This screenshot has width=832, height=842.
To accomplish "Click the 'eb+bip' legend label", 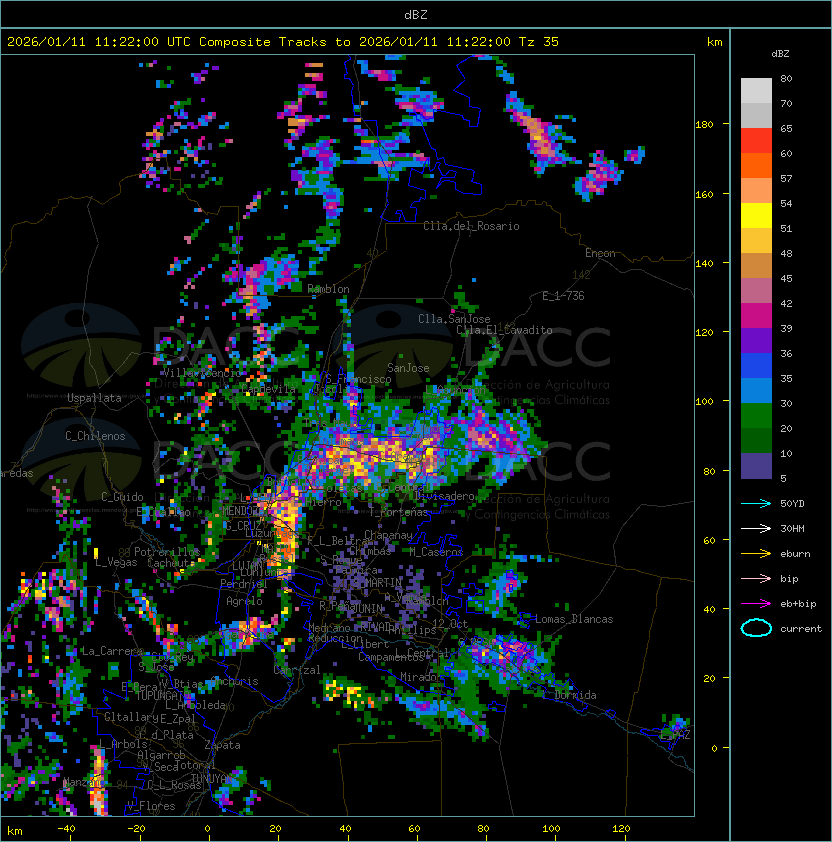I will point(798,604).
